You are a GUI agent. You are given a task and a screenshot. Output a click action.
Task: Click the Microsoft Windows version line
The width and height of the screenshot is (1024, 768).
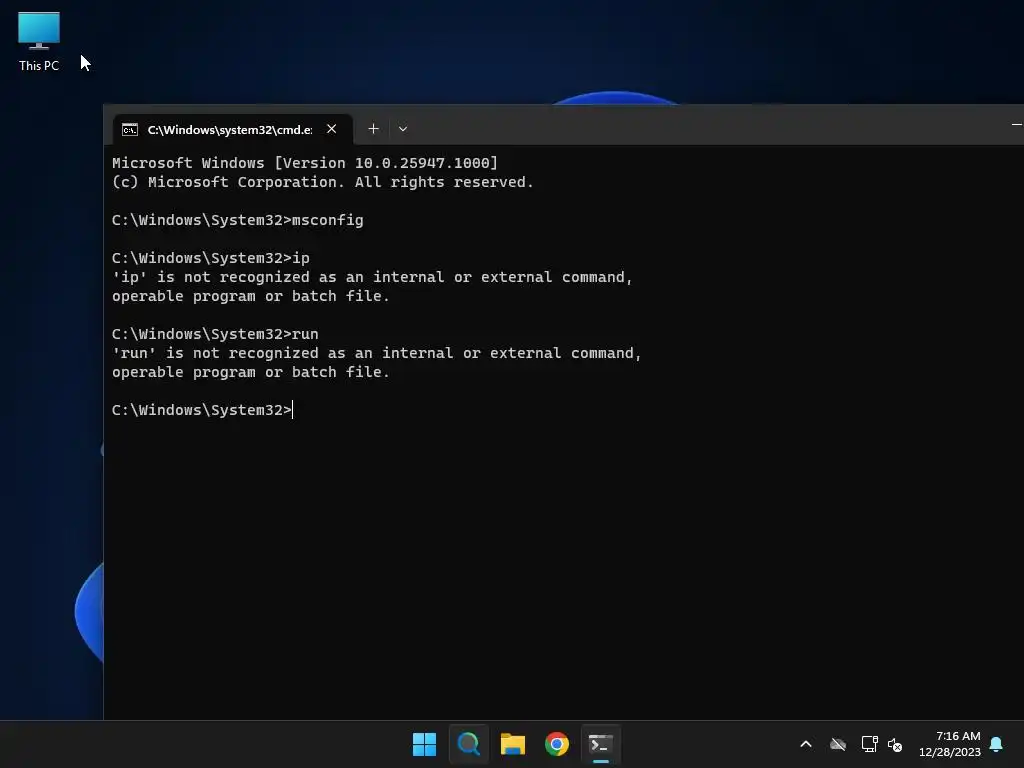(305, 163)
